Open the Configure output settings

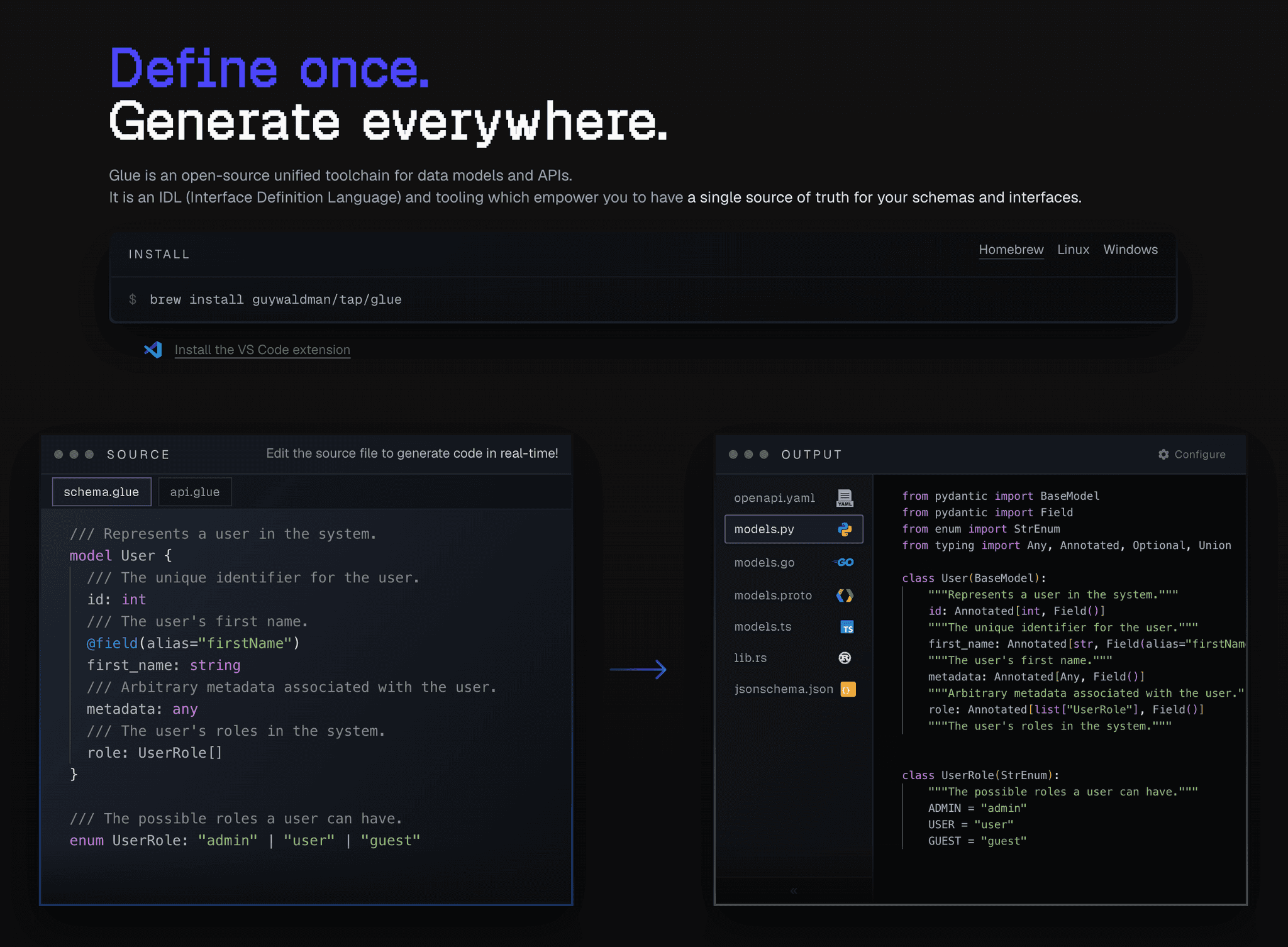(x=1199, y=454)
